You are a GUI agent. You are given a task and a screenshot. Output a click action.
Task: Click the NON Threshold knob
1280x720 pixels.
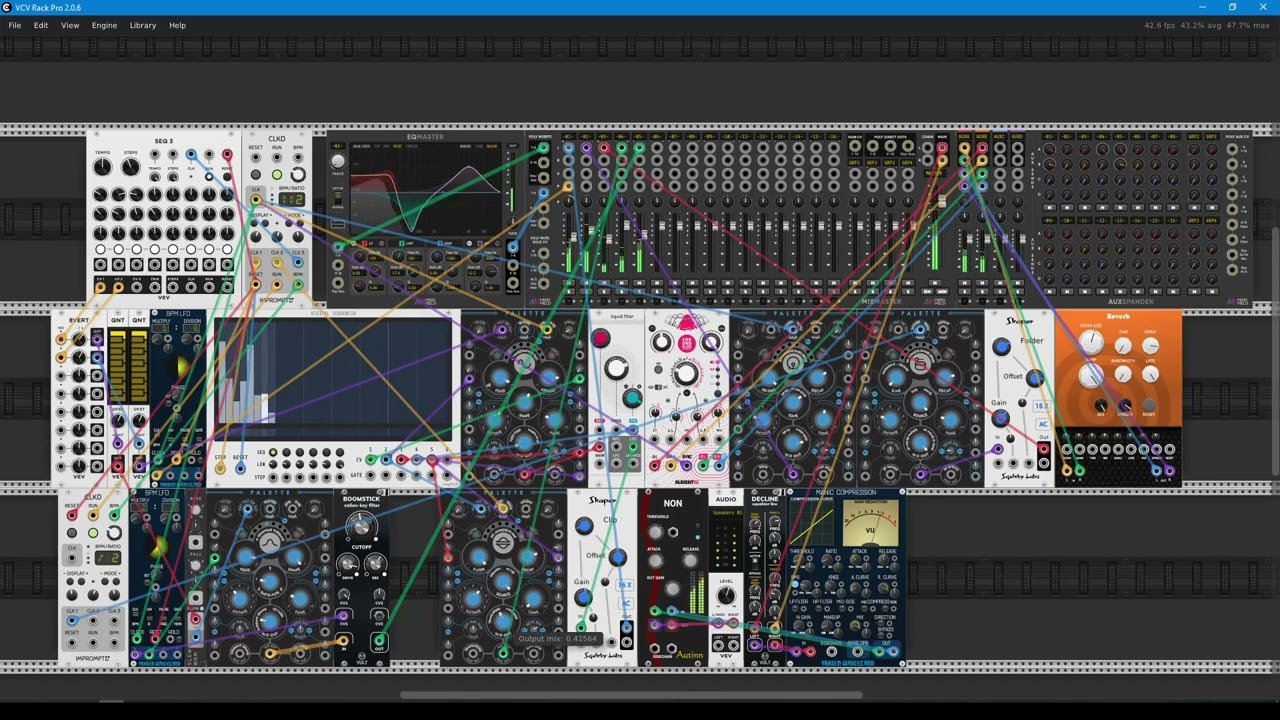click(656, 532)
